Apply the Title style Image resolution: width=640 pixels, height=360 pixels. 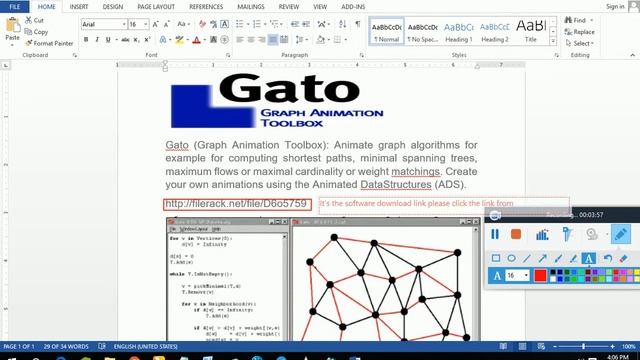coord(531,31)
